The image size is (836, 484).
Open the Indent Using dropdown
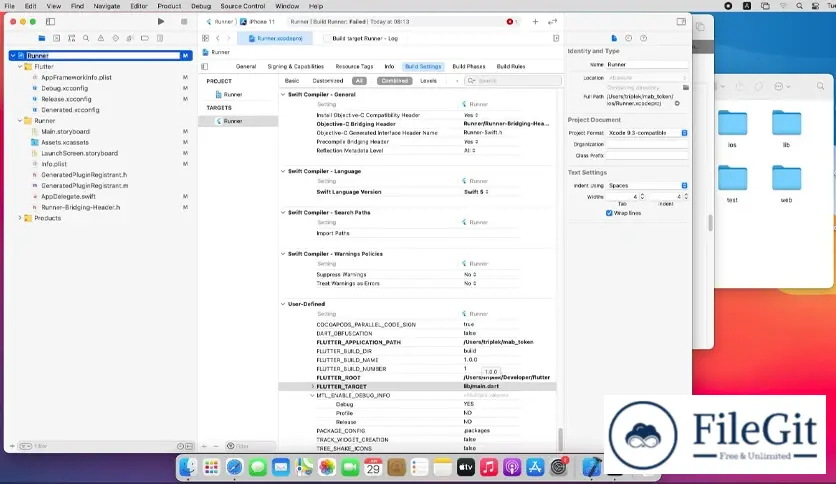point(647,185)
